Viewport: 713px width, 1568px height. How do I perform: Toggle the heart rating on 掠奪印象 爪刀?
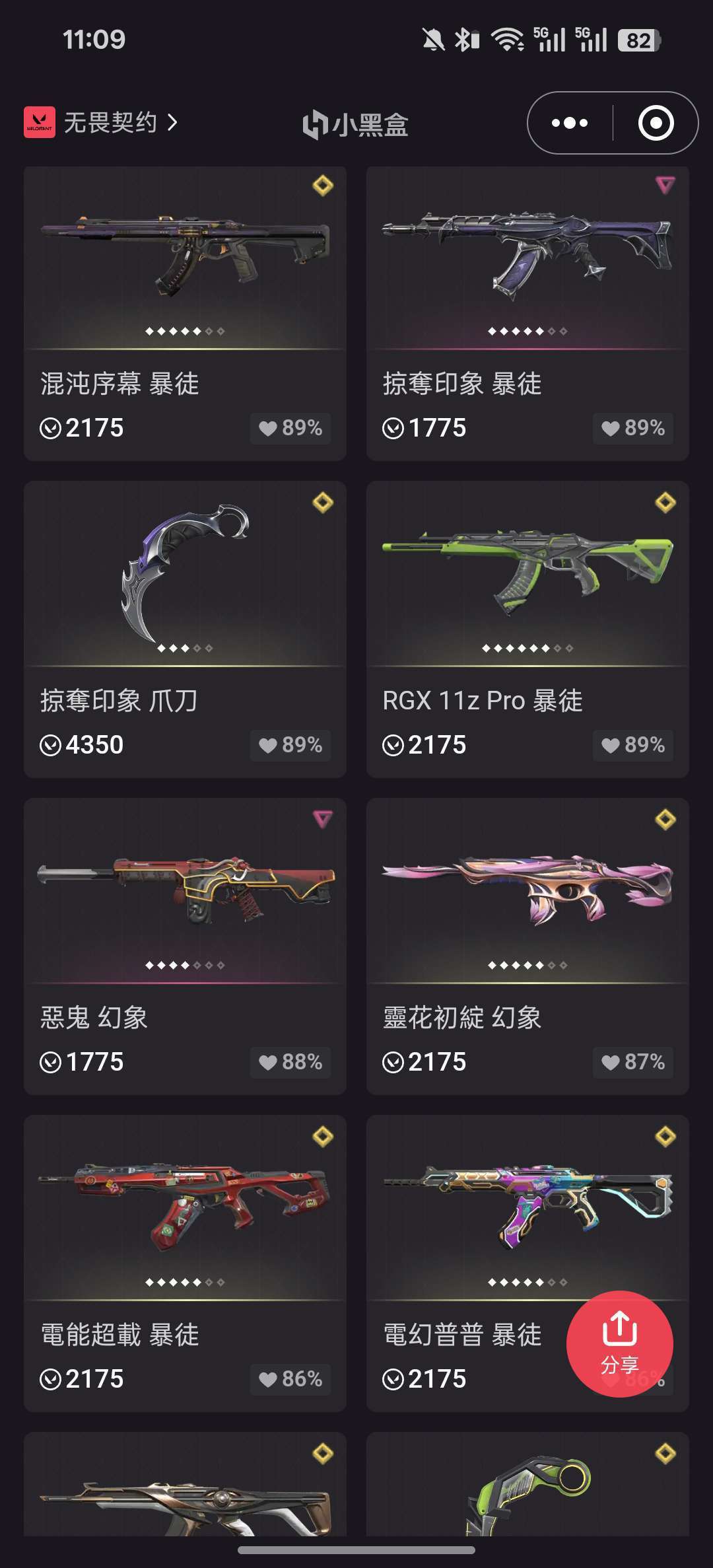290,745
